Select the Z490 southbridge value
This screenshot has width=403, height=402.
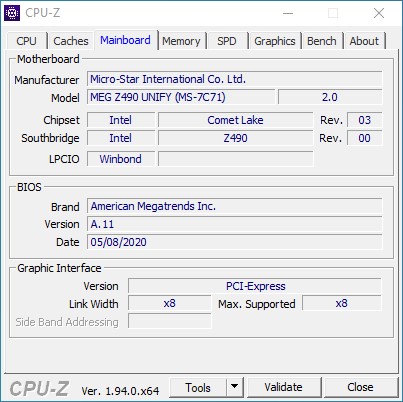coord(235,138)
